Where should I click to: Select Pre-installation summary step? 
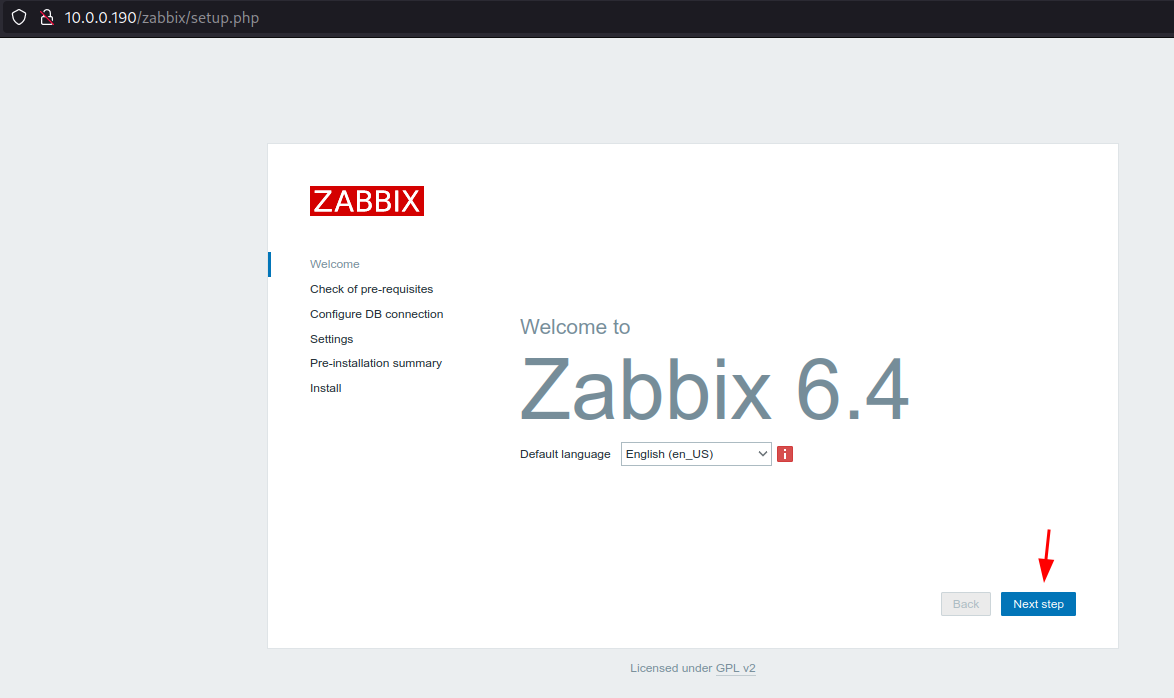[x=376, y=363]
